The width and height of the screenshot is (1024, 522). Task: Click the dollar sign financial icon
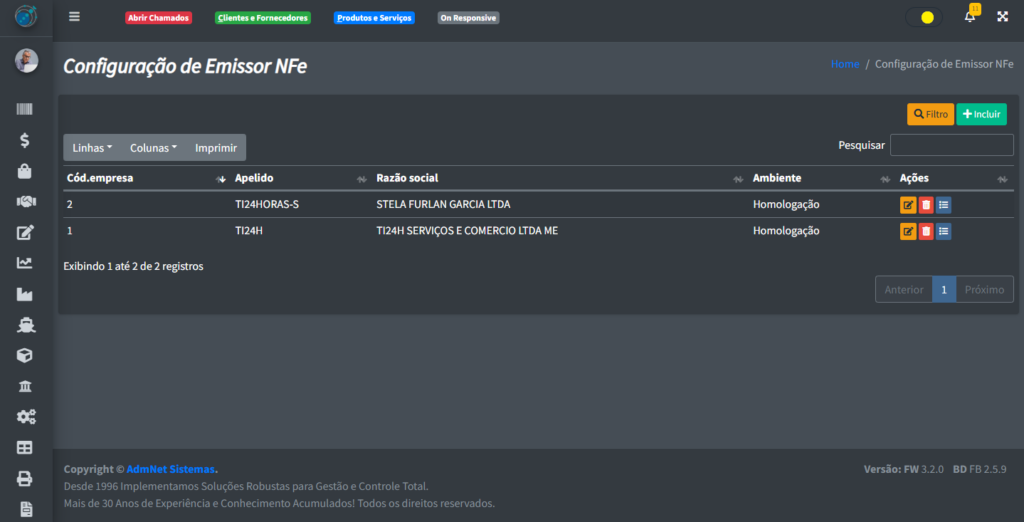[25, 141]
